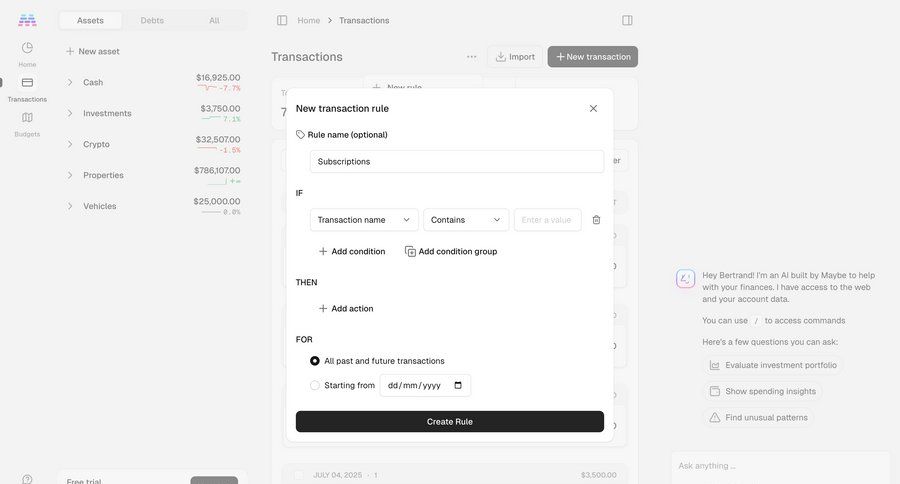
Task: Click Add action
Action: coord(346,308)
